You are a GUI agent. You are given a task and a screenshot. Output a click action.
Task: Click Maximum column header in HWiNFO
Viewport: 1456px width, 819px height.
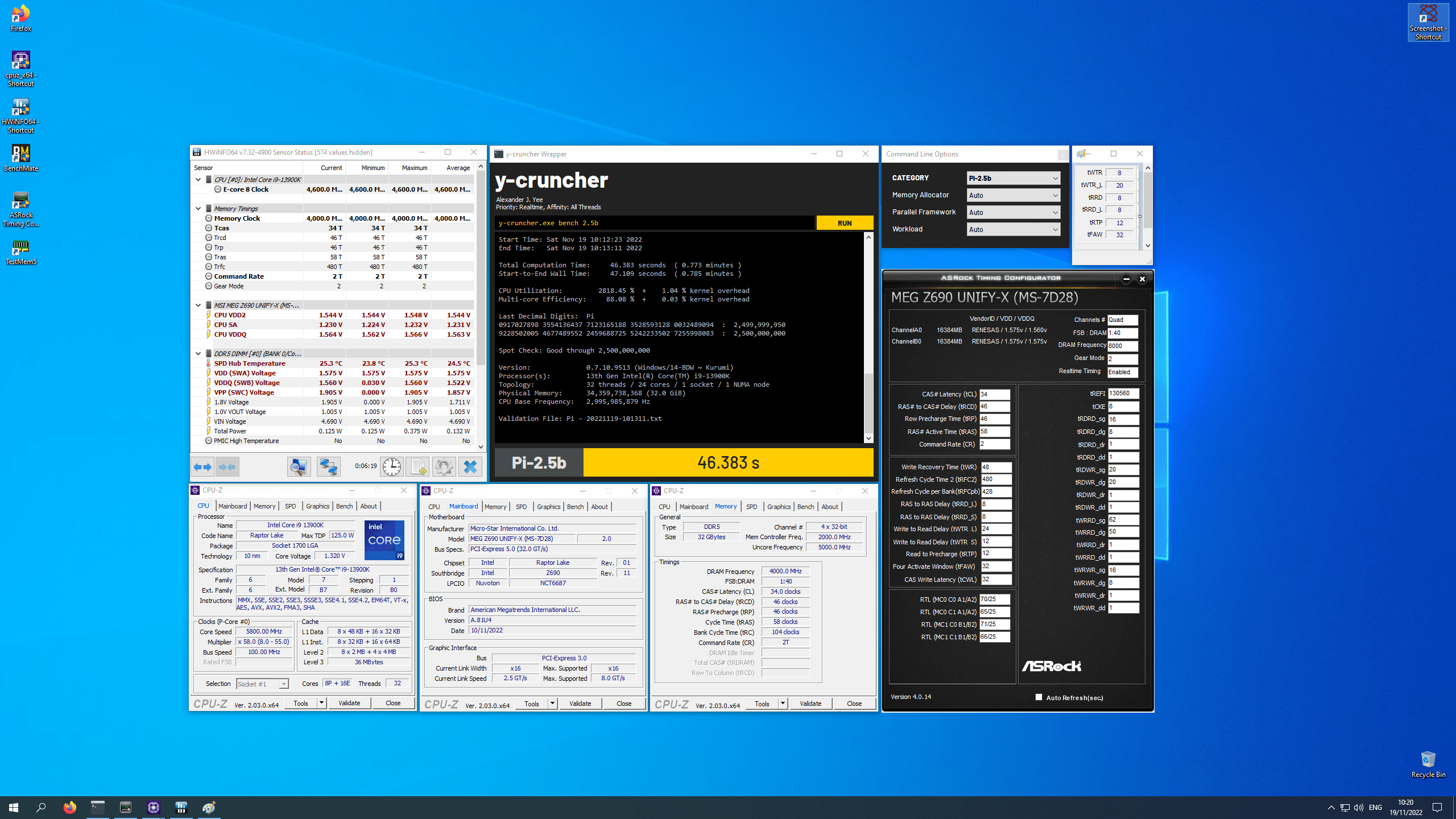409,168
